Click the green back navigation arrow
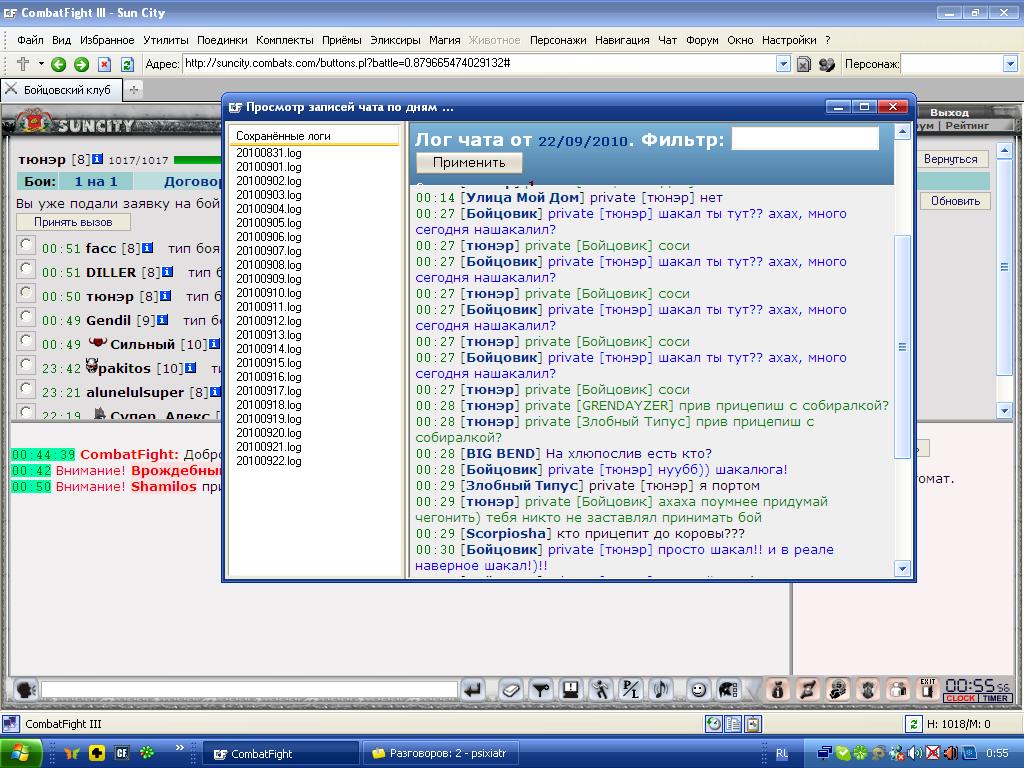Screen dimensions: 1024x768 coord(59,64)
